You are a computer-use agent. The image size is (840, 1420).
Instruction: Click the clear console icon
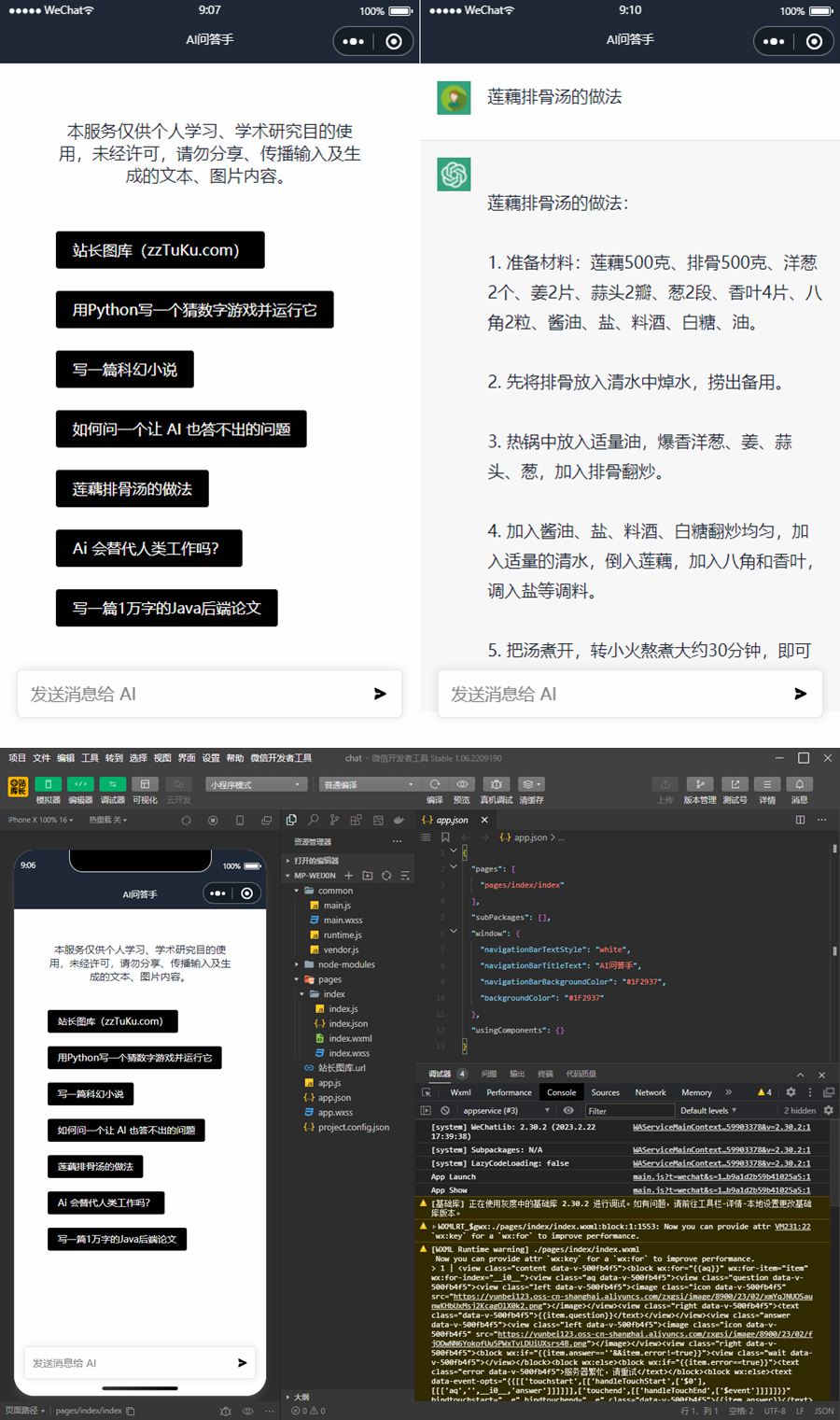pyautogui.click(x=445, y=1110)
